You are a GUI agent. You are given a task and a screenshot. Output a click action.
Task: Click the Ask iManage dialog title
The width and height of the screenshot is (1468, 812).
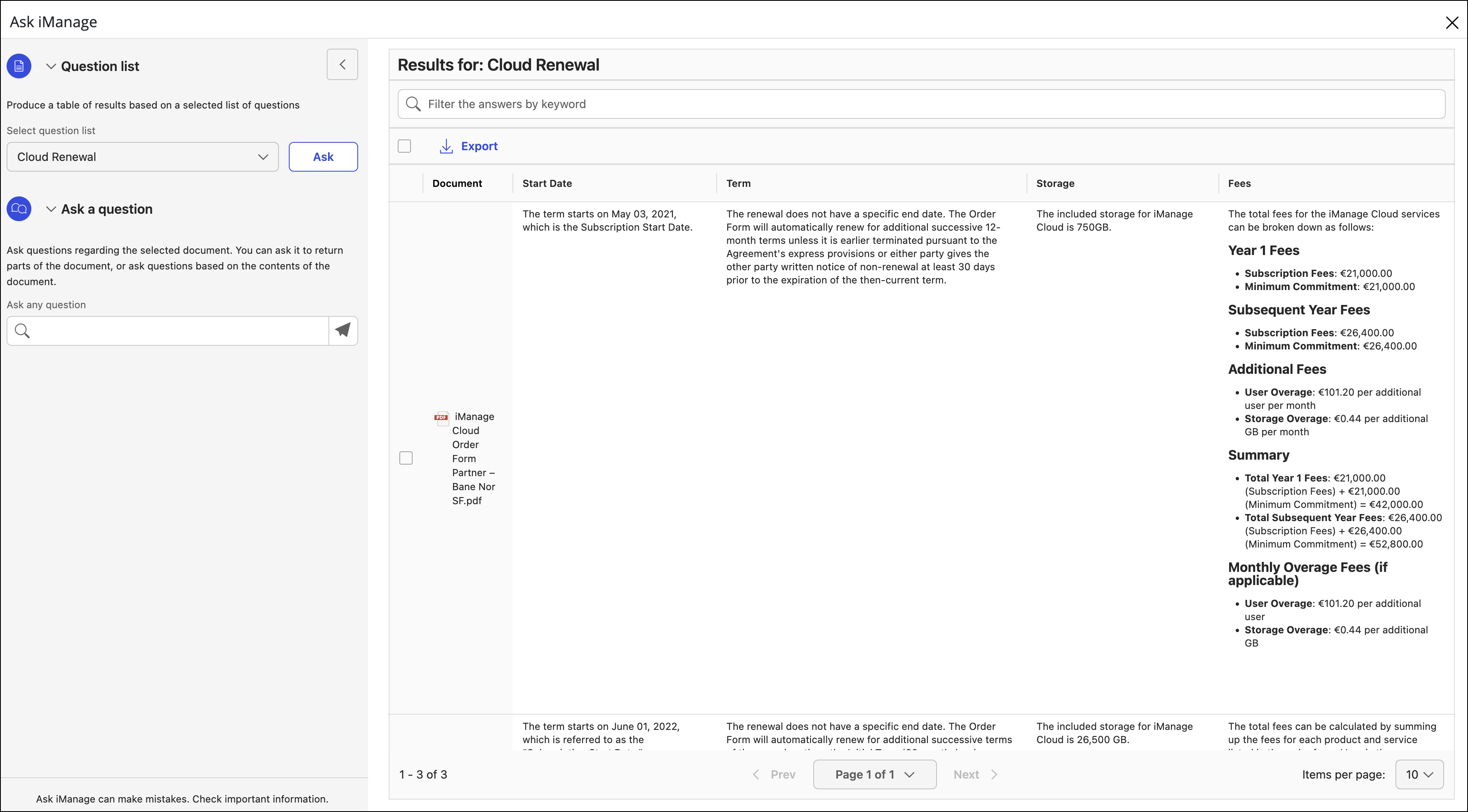(53, 21)
